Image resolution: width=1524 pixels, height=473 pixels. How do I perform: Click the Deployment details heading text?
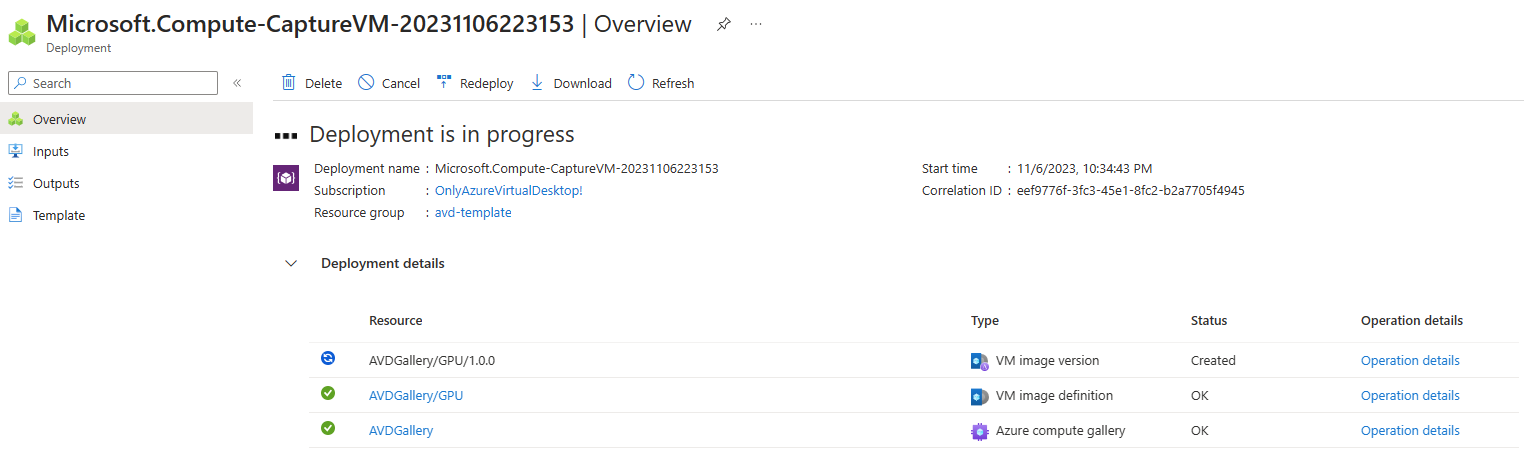click(x=383, y=263)
